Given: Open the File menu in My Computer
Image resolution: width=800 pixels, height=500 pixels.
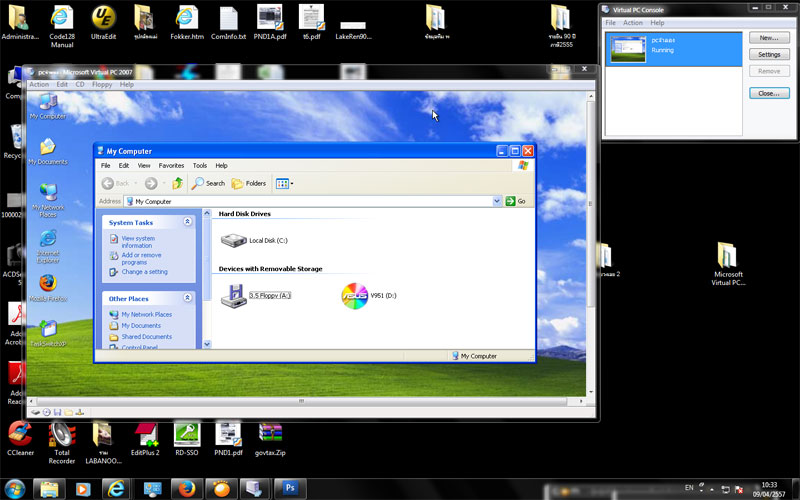Looking at the screenshot, I should 106,165.
